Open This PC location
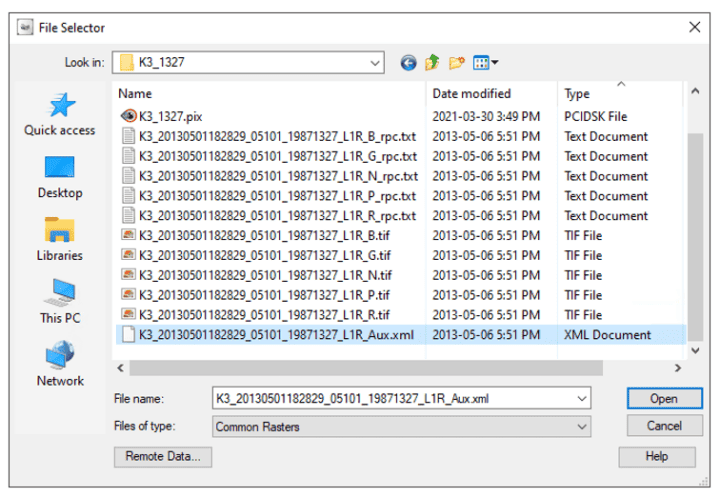Screen dimensions: 720x497 click(x=60, y=302)
